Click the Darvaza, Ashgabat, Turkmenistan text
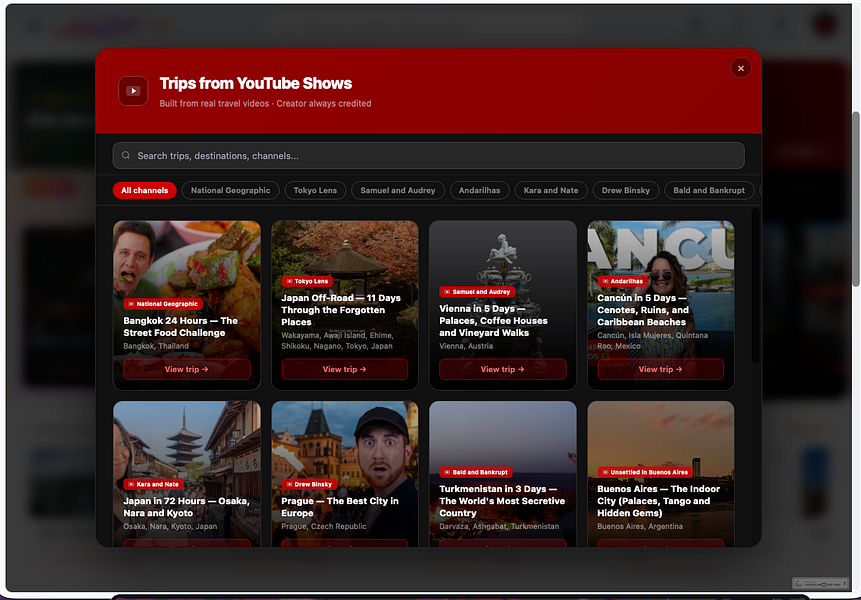The width and height of the screenshot is (861, 600). [499, 526]
